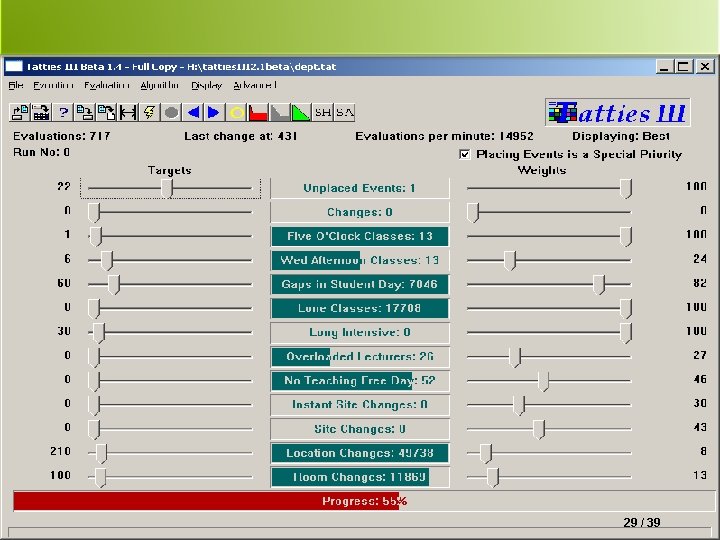The width and height of the screenshot is (720, 540).
Task: Click the Changes weight slider thumb
Action: point(473,213)
